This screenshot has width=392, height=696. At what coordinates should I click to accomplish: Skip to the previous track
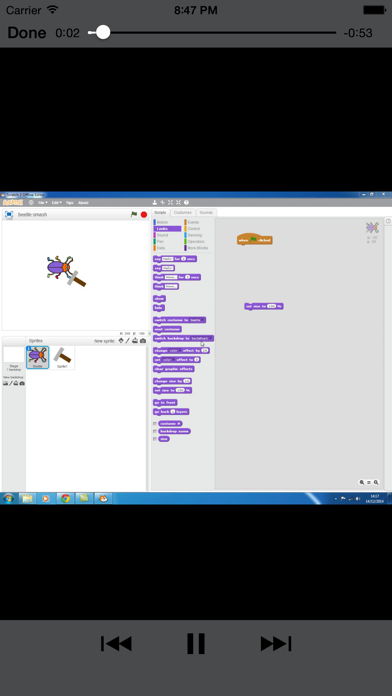[116, 644]
